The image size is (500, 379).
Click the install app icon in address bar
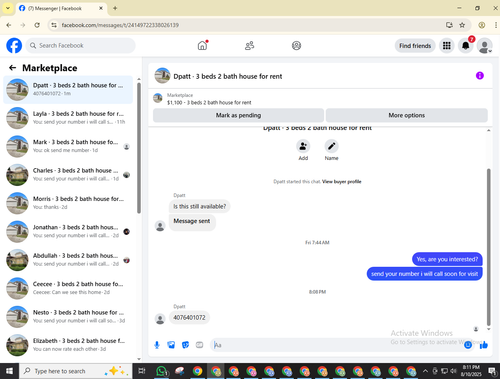coord(449,25)
